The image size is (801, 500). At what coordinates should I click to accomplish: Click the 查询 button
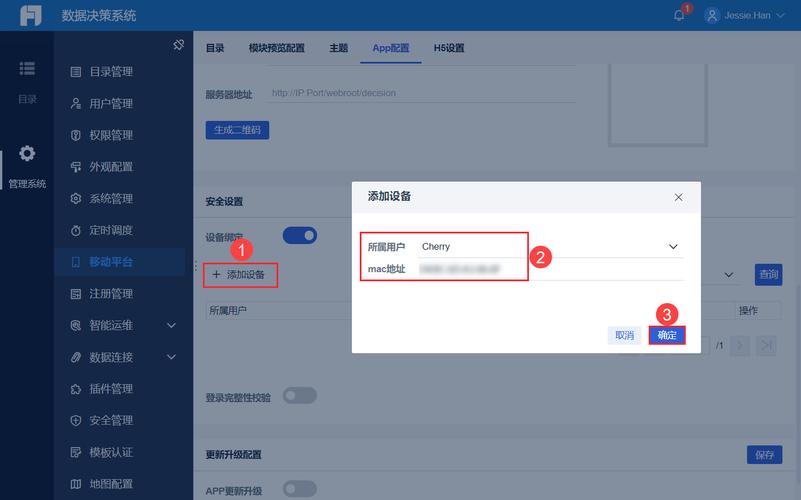[x=768, y=275]
